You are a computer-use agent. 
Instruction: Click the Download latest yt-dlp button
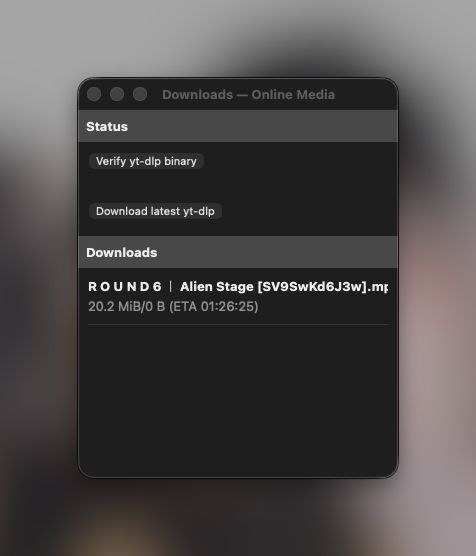(155, 211)
